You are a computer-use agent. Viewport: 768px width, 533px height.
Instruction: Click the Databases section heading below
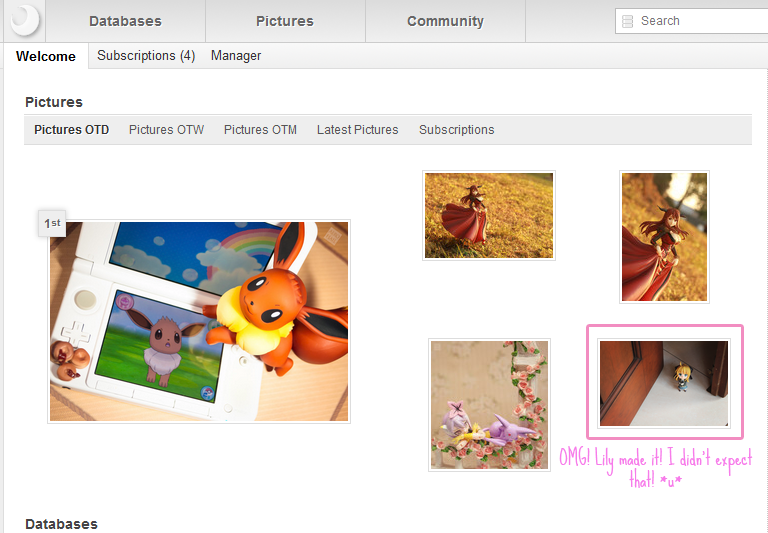pos(61,524)
